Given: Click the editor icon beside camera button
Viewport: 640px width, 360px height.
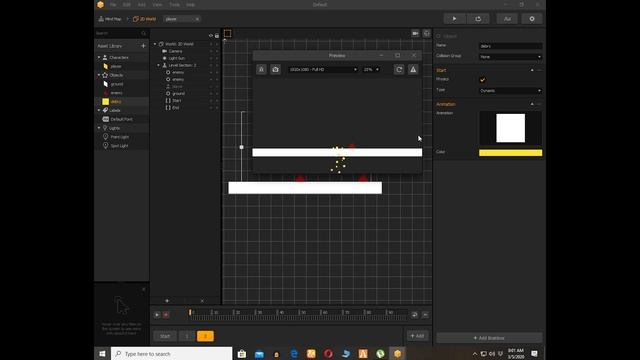Looking at the screenshot, I should click(x=427, y=33).
